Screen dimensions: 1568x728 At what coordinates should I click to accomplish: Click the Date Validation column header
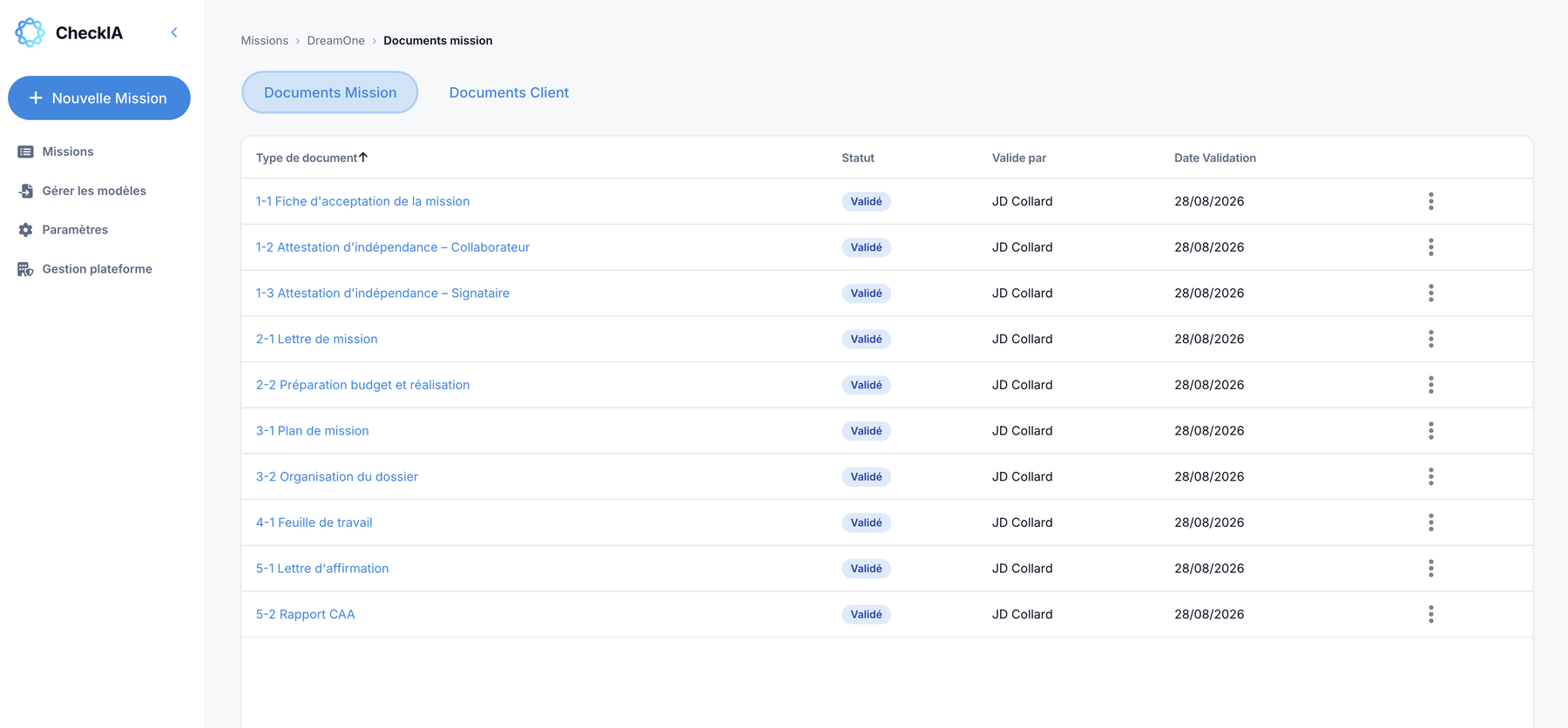coord(1215,158)
